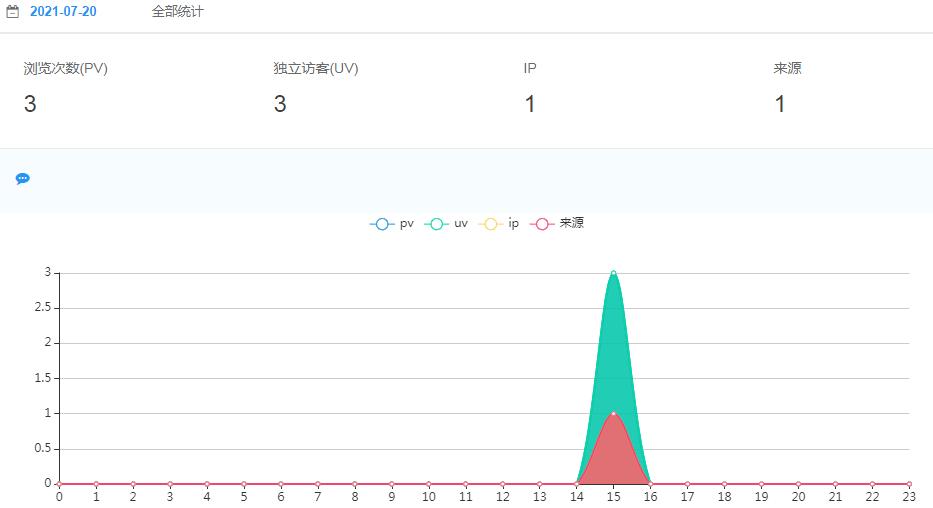Click the x-axis label 16

650,497
